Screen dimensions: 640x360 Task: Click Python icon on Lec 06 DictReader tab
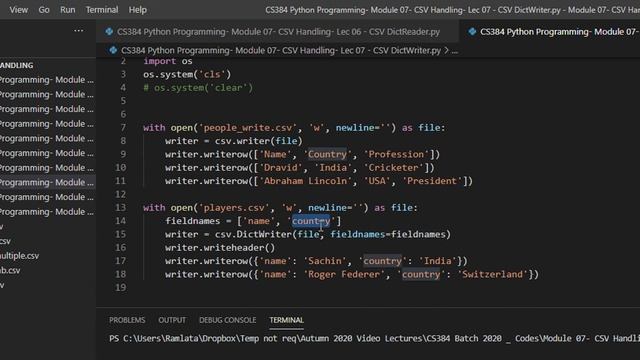pos(109,32)
